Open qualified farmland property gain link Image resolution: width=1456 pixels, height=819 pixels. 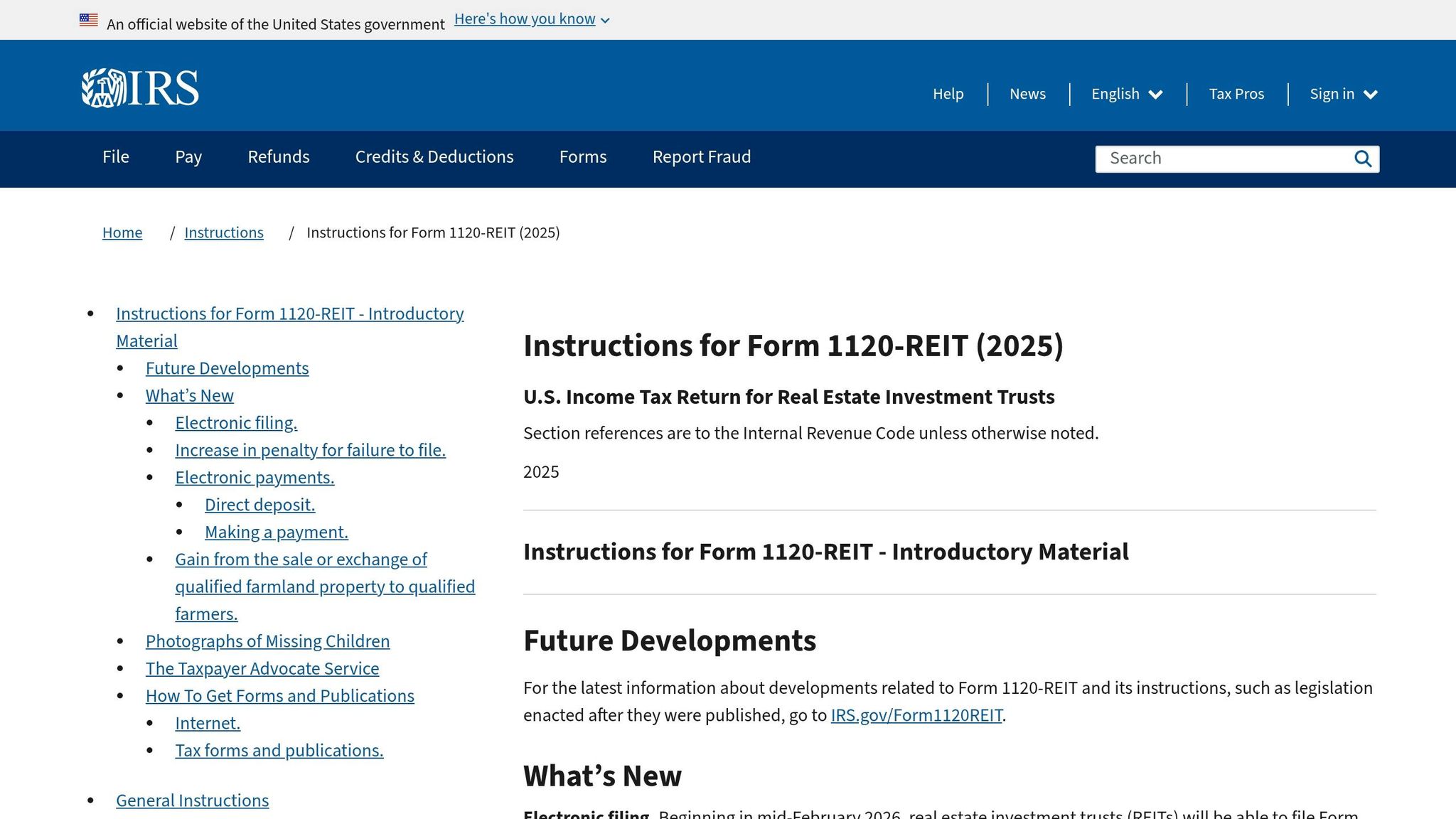[x=325, y=587]
